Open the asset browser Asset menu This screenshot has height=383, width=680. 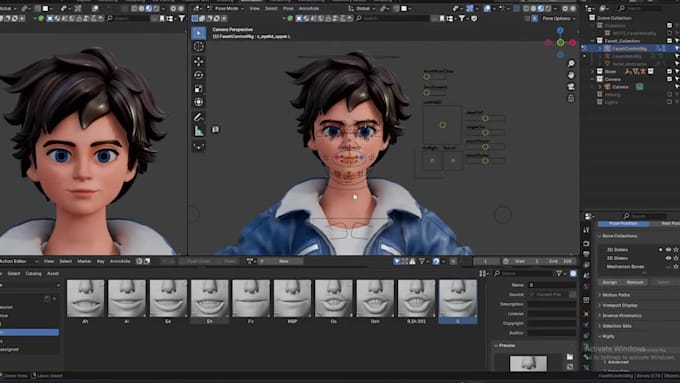point(52,274)
